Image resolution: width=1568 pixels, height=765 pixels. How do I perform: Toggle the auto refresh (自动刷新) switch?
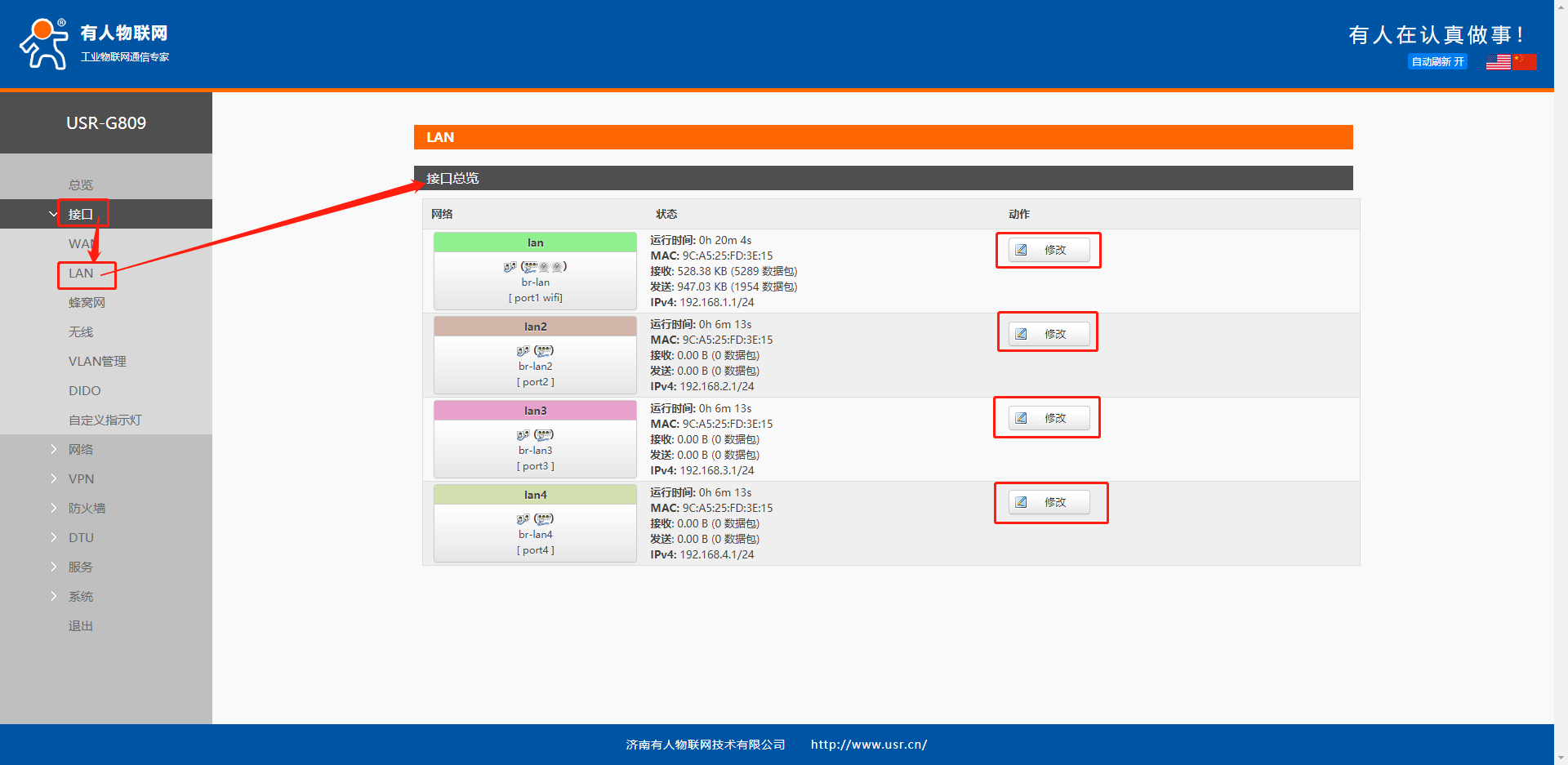coord(1437,62)
